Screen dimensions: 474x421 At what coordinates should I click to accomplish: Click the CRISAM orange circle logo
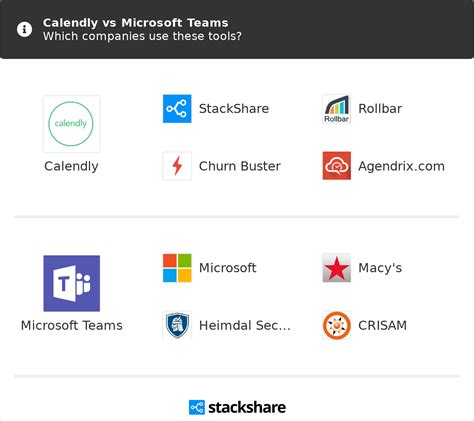[336, 325]
